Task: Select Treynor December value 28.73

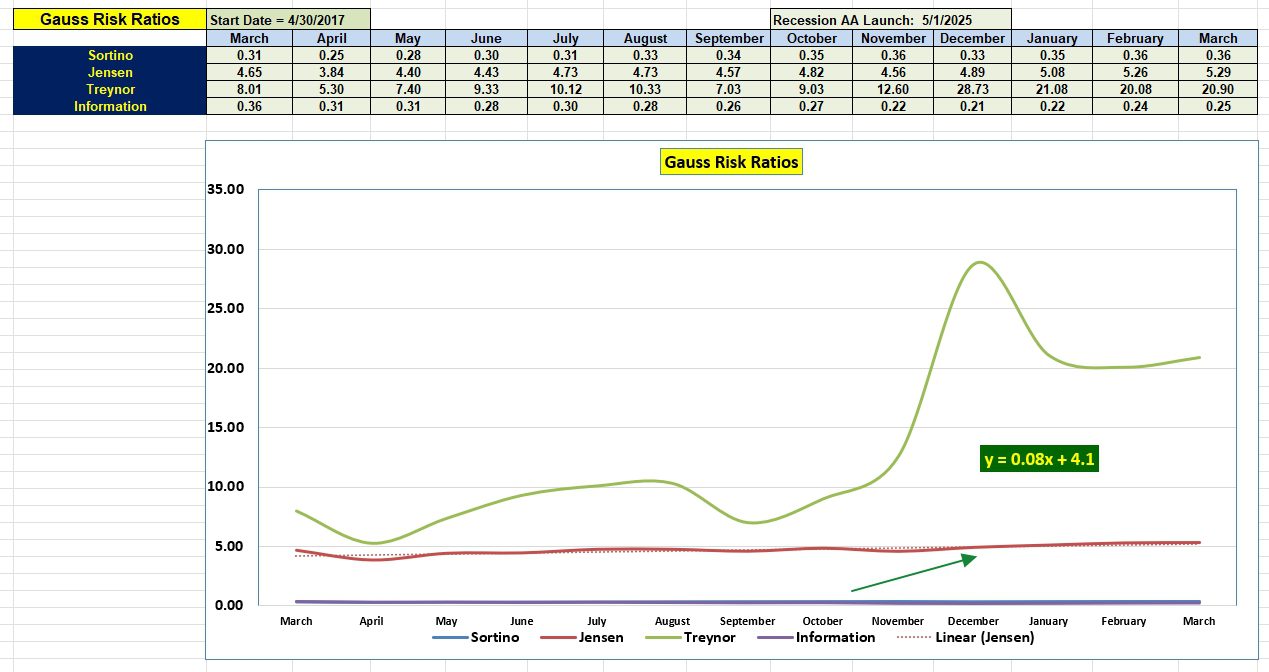Action: click(972, 89)
